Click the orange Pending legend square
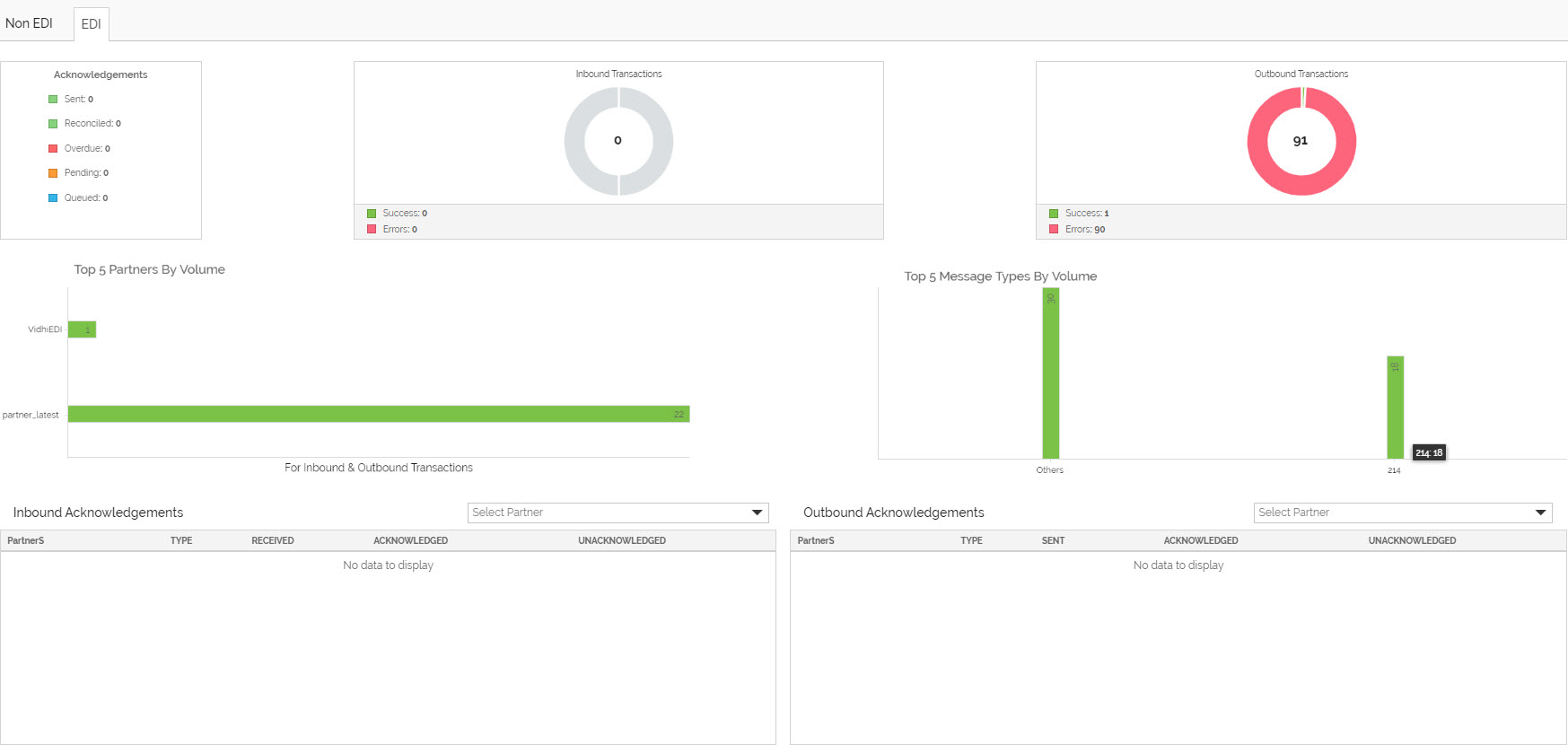Viewport: 1568px width, 745px height. pyautogui.click(x=53, y=173)
